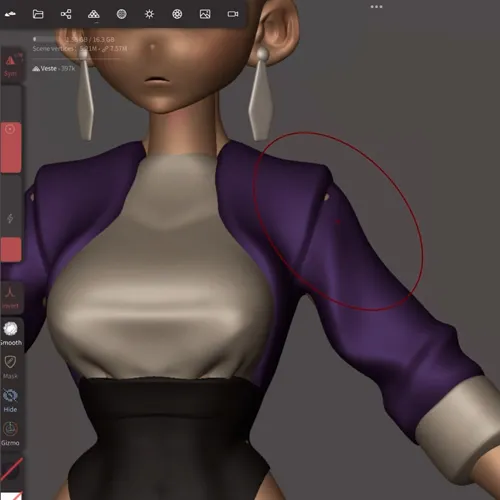Select the Mask tool
This screenshot has height=500, width=500.
point(10,367)
